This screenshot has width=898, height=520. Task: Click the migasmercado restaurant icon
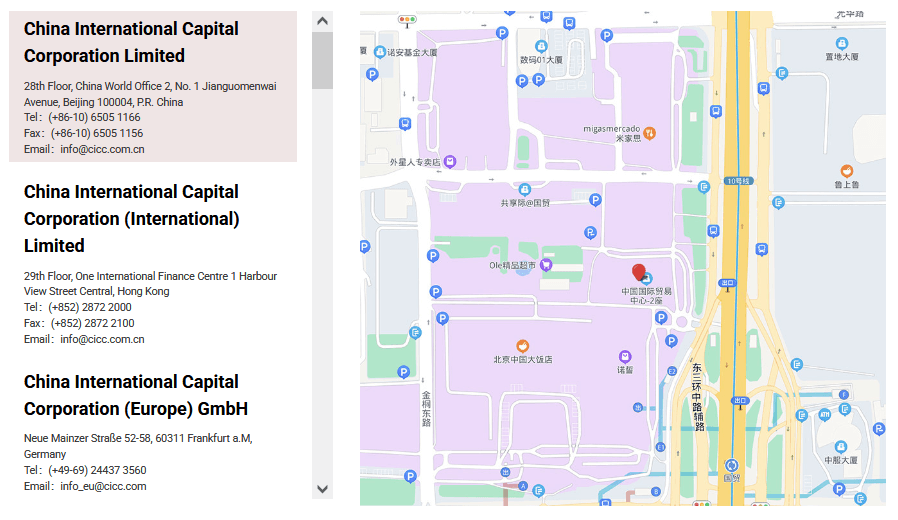coord(649,133)
